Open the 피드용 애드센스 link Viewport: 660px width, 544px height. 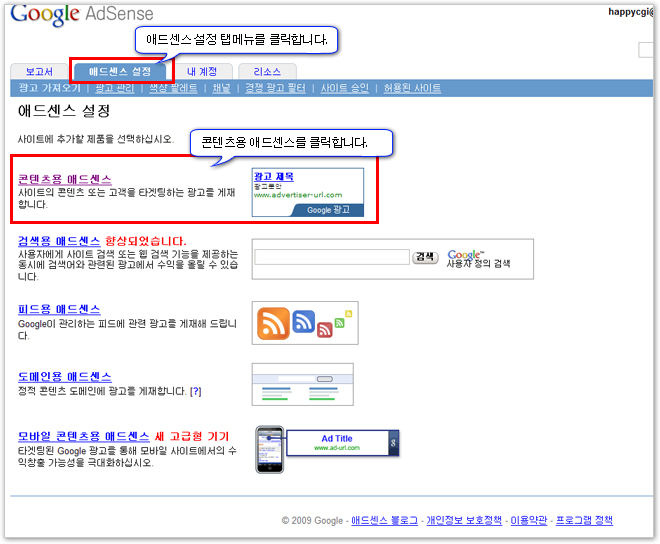(59, 309)
